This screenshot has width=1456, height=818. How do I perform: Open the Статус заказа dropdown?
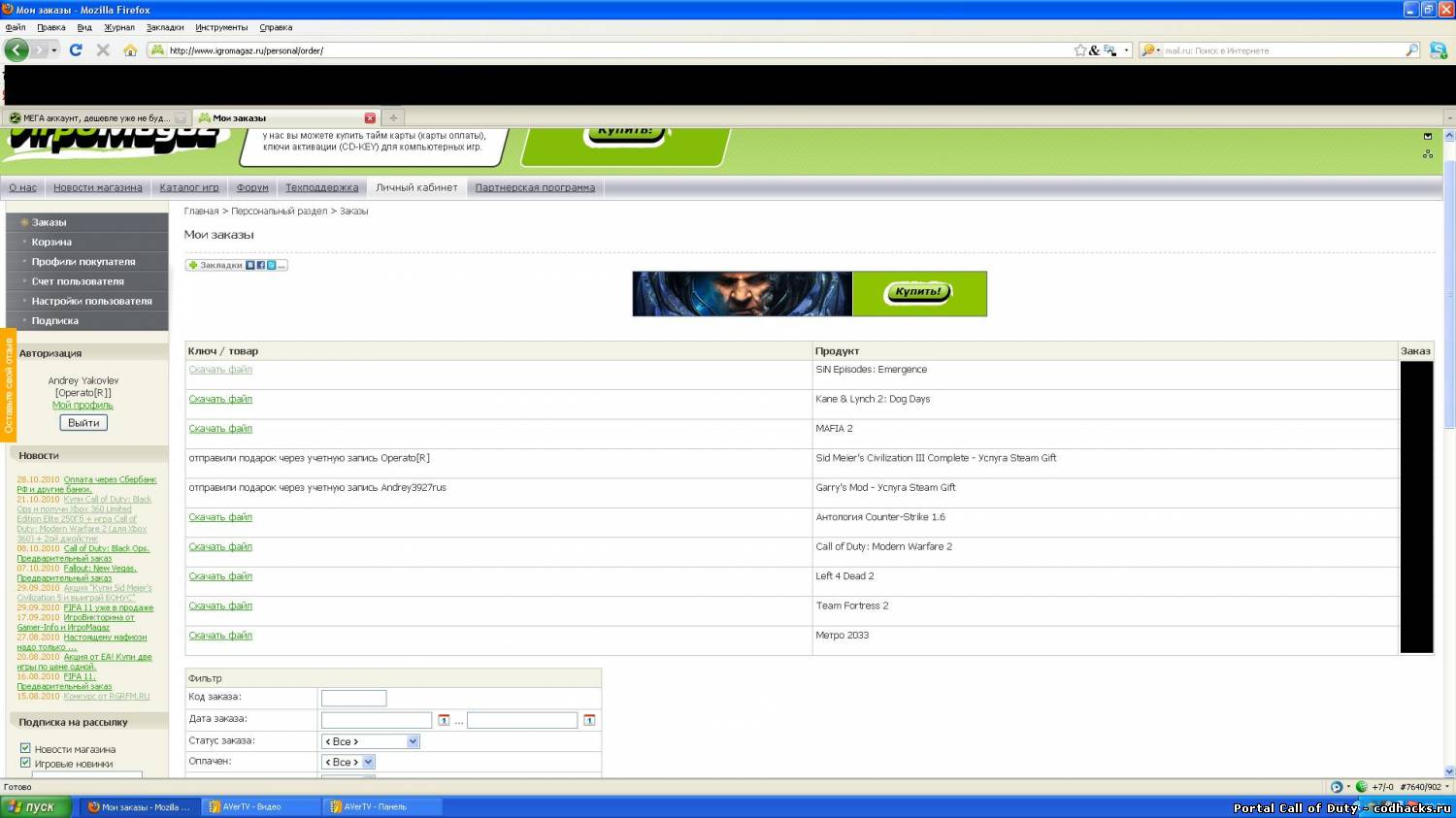[371, 741]
